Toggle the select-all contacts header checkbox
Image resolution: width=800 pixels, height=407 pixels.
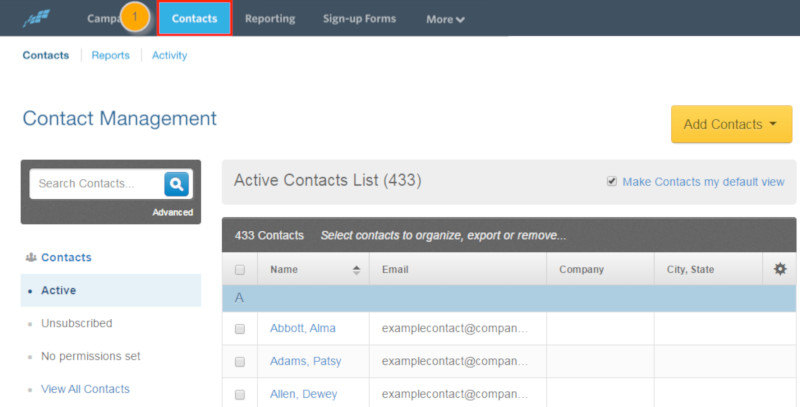pos(240,270)
